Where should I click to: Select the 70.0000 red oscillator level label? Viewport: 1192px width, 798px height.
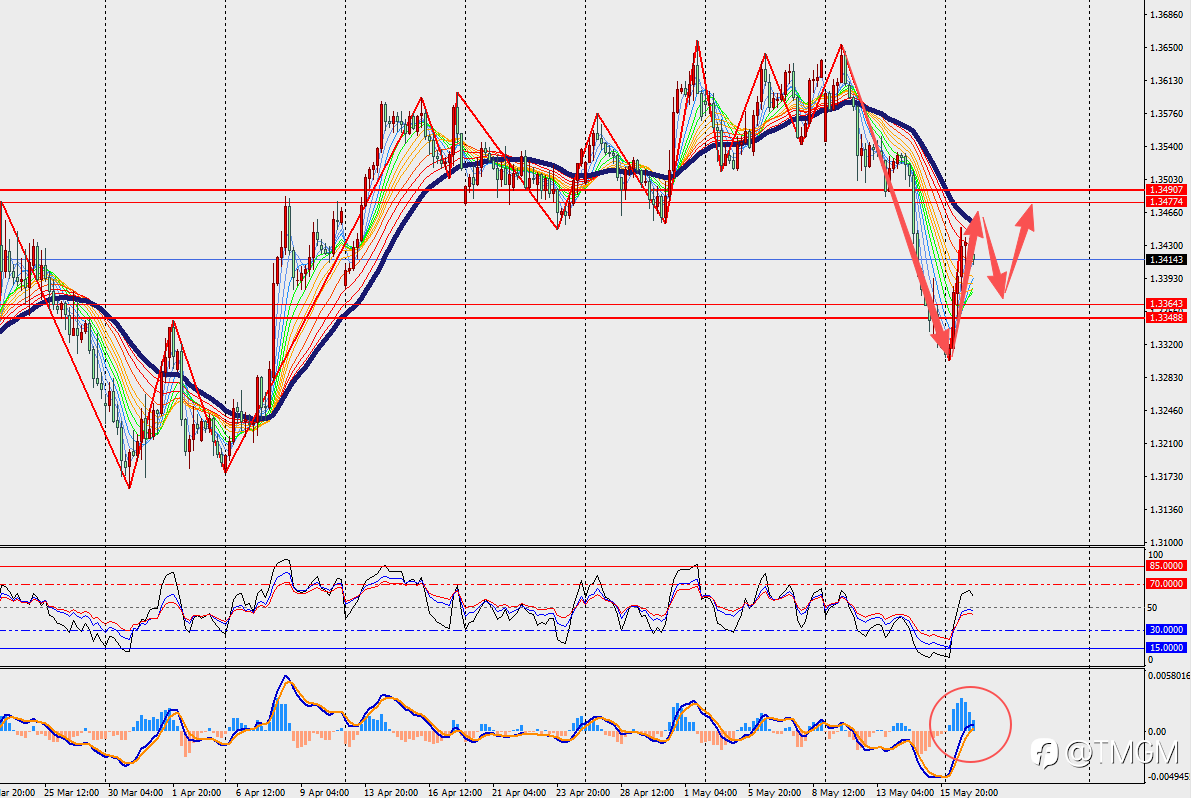[1166, 584]
